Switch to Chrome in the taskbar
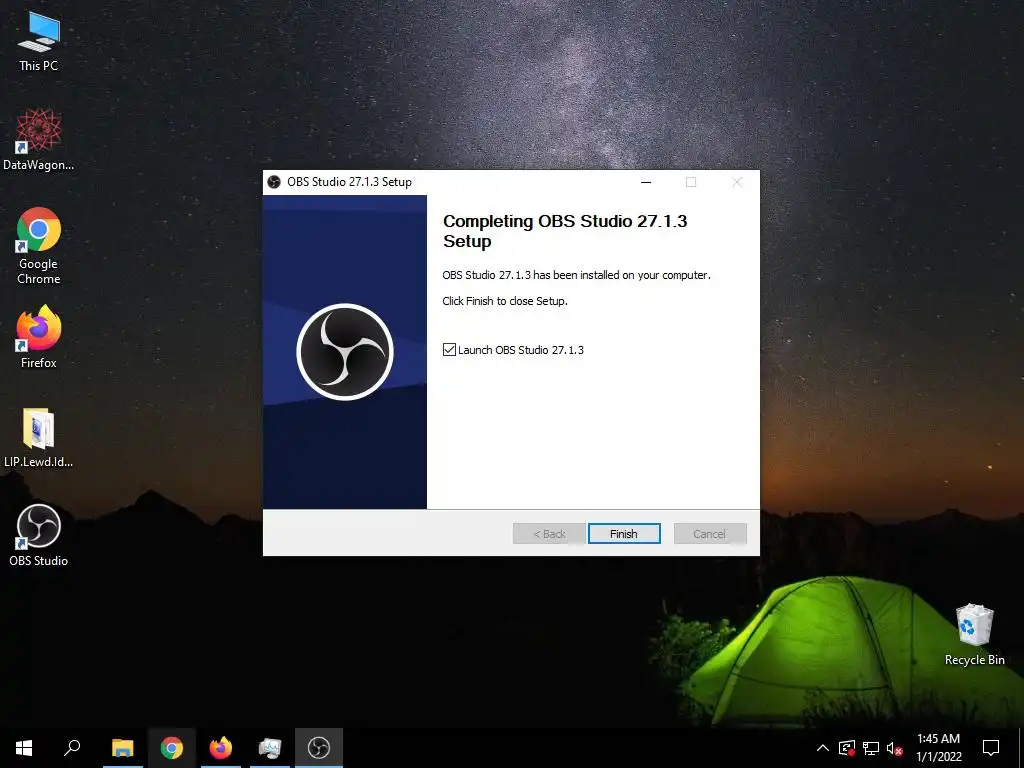The width and height of the screenshot is (1024, 768). [172, 748]
